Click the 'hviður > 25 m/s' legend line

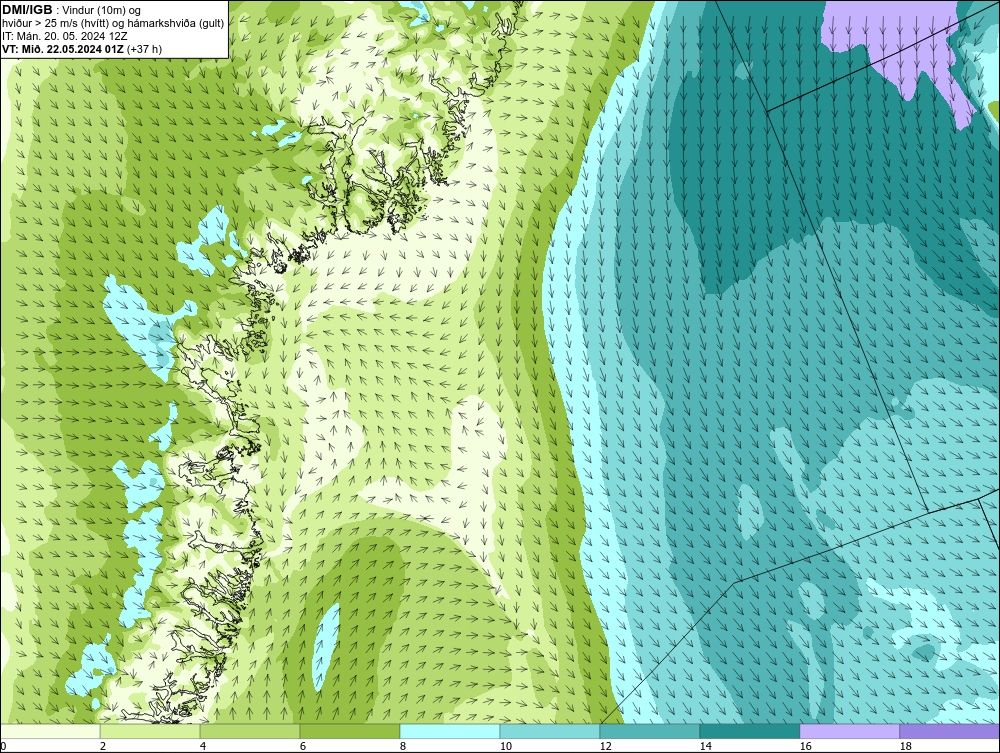tap(113, 24)
